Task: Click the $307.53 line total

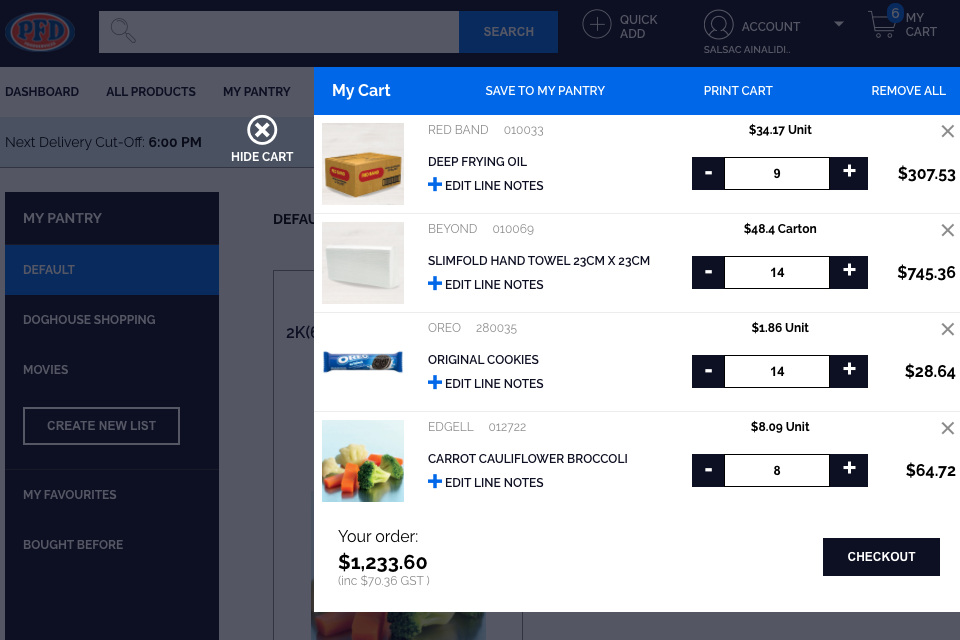Action: click(926, 174)
